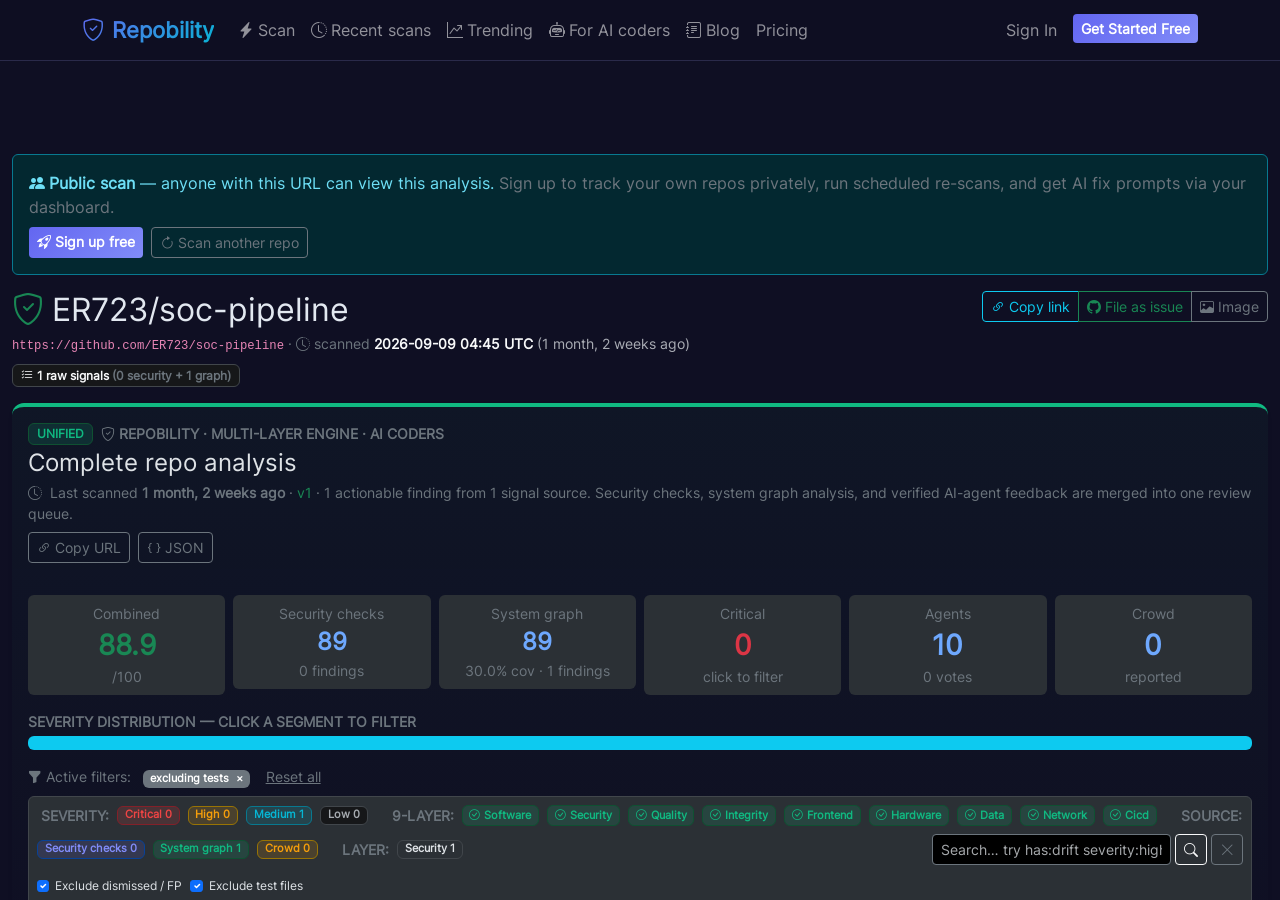Uncheck Exclude dismissed / FP checkbox
1280x900 pixels.
[43, 886]
